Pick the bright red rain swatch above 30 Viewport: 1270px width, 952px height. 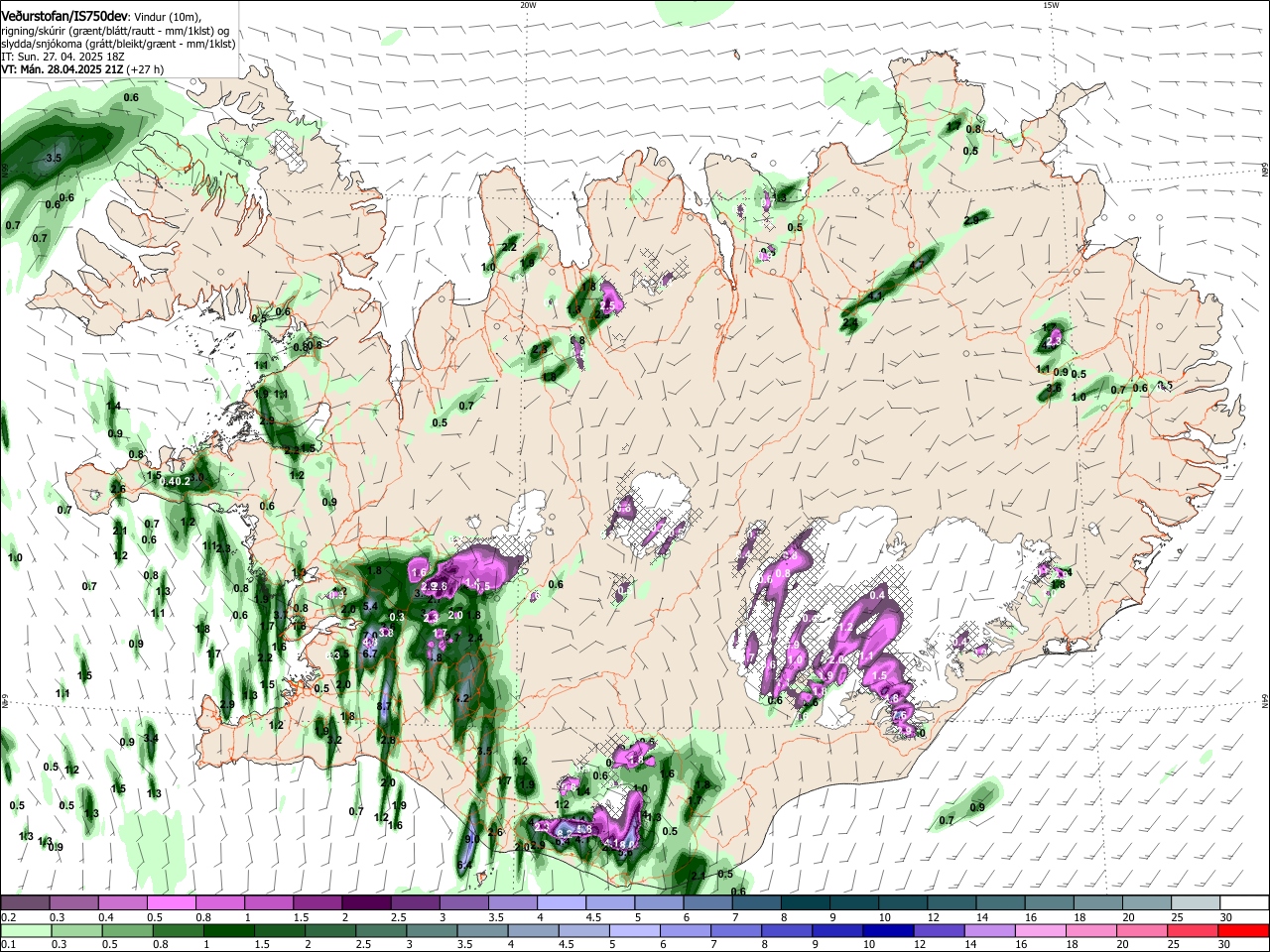click(x=1244, y=931)
